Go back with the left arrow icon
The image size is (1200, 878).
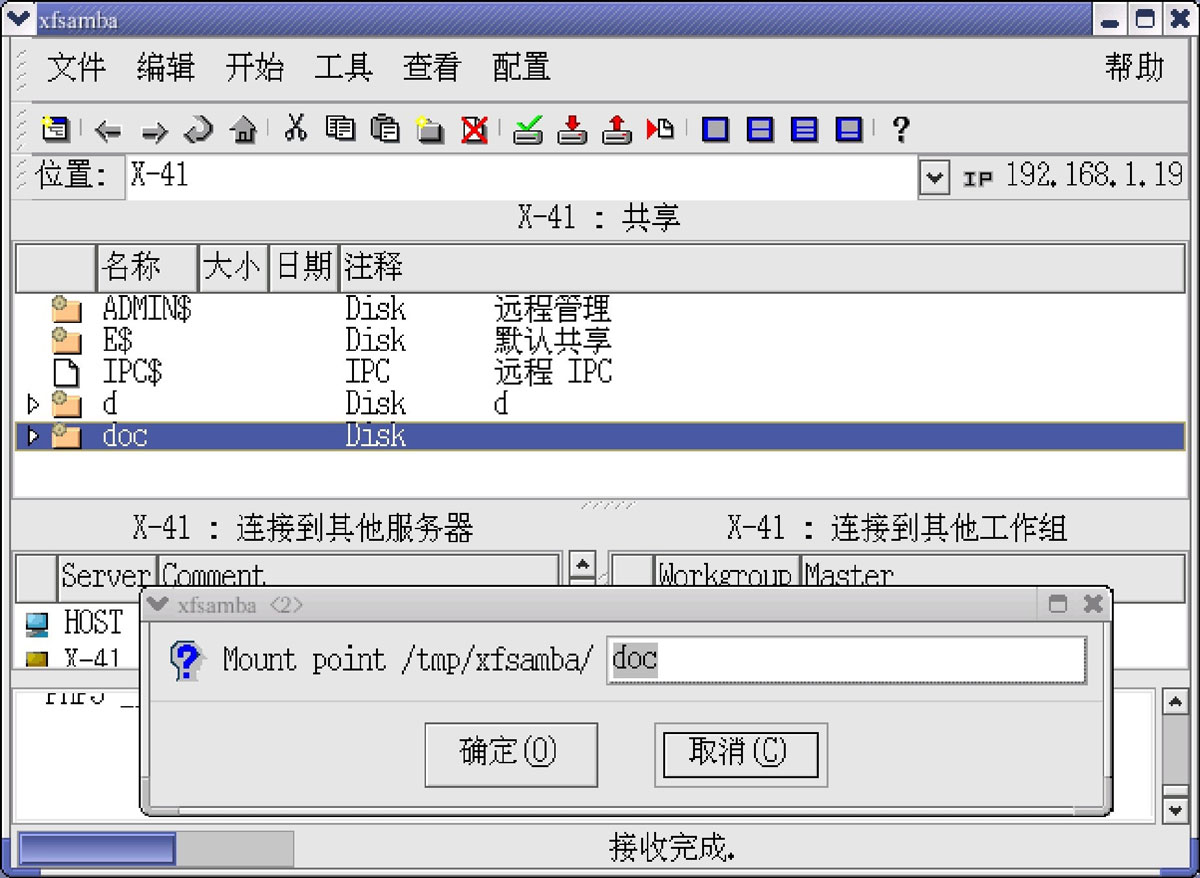108,131
